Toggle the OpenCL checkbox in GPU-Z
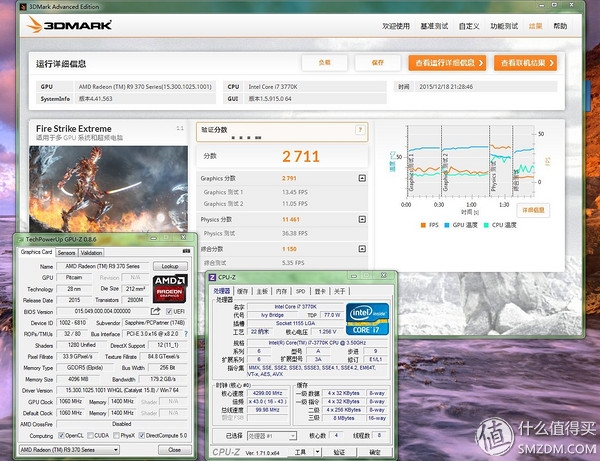 pos(61,435)
